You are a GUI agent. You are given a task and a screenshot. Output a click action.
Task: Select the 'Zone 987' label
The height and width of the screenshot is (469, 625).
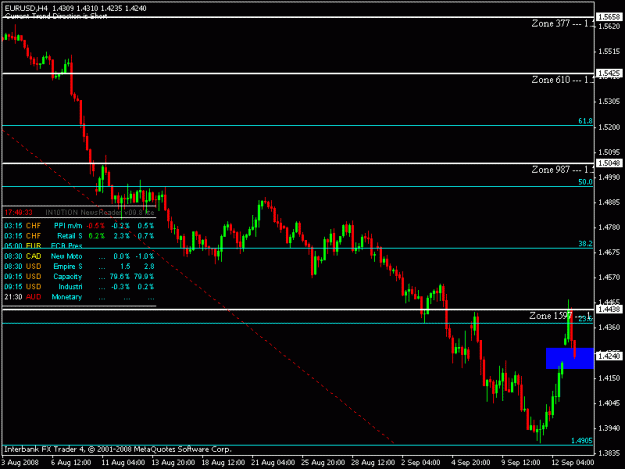click(x=562, y=170)
